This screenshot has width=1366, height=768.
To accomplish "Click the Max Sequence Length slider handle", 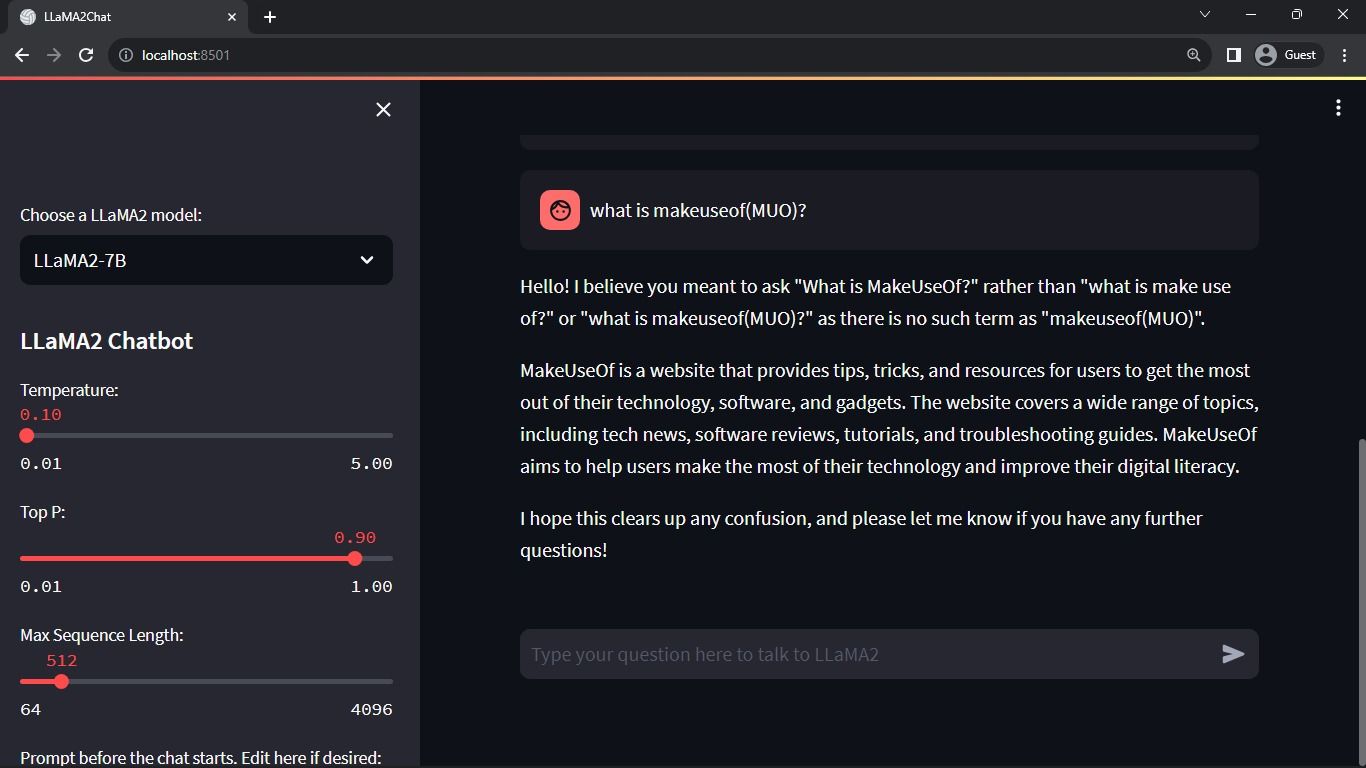I will (63, 682).
